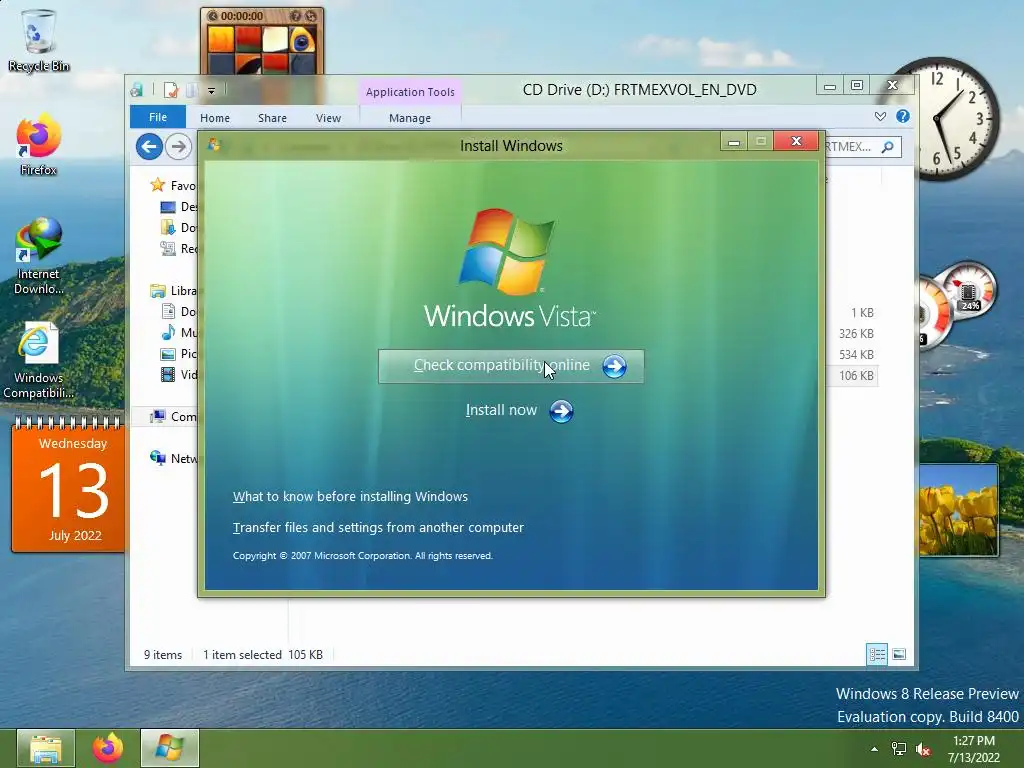The width and height of the screenshot is (1024, 768).
Task: Select Network in the navigation pane
Action: coord(173,458)
